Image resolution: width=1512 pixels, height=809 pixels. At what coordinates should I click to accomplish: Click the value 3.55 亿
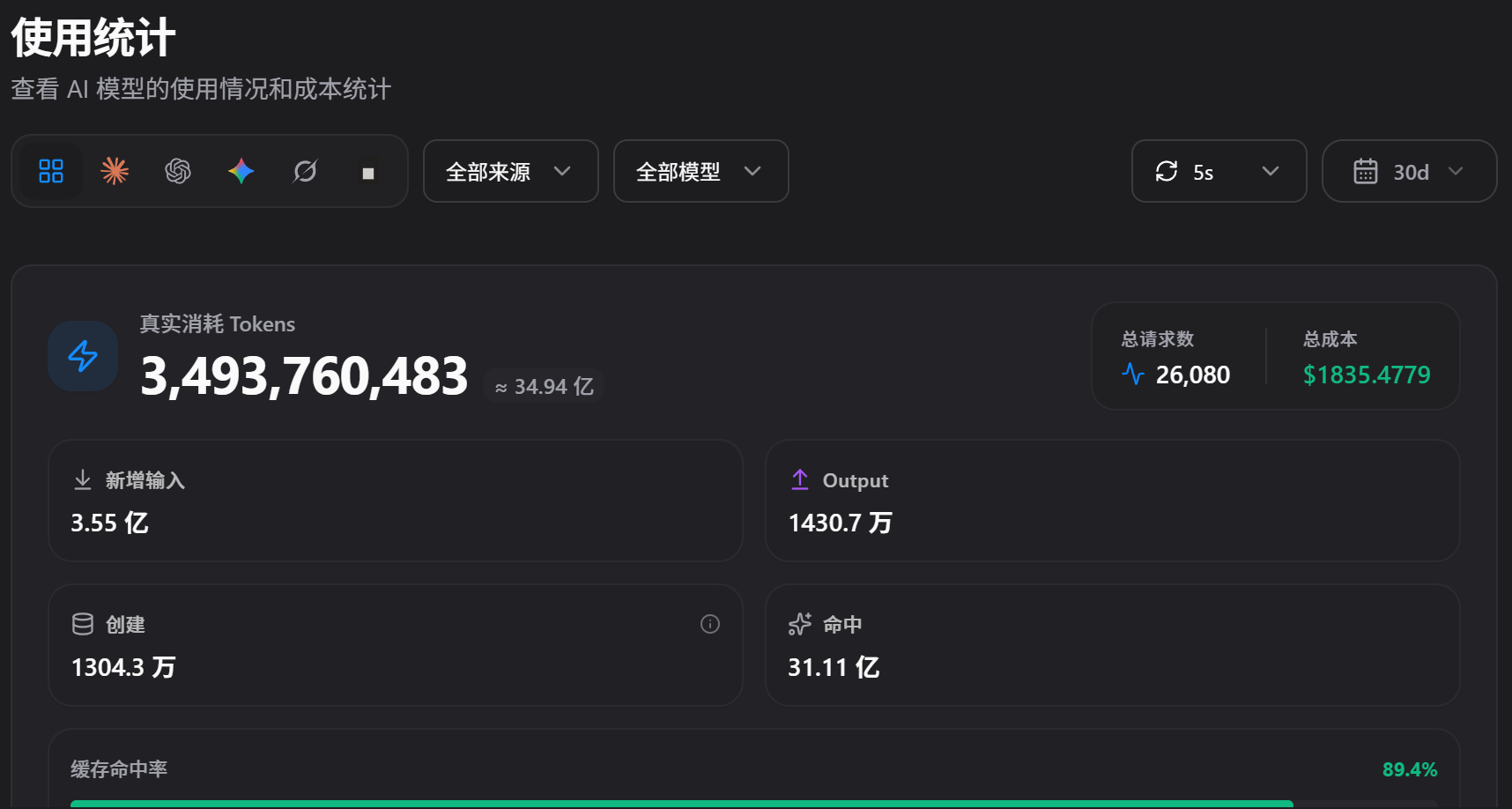[110, 523]
